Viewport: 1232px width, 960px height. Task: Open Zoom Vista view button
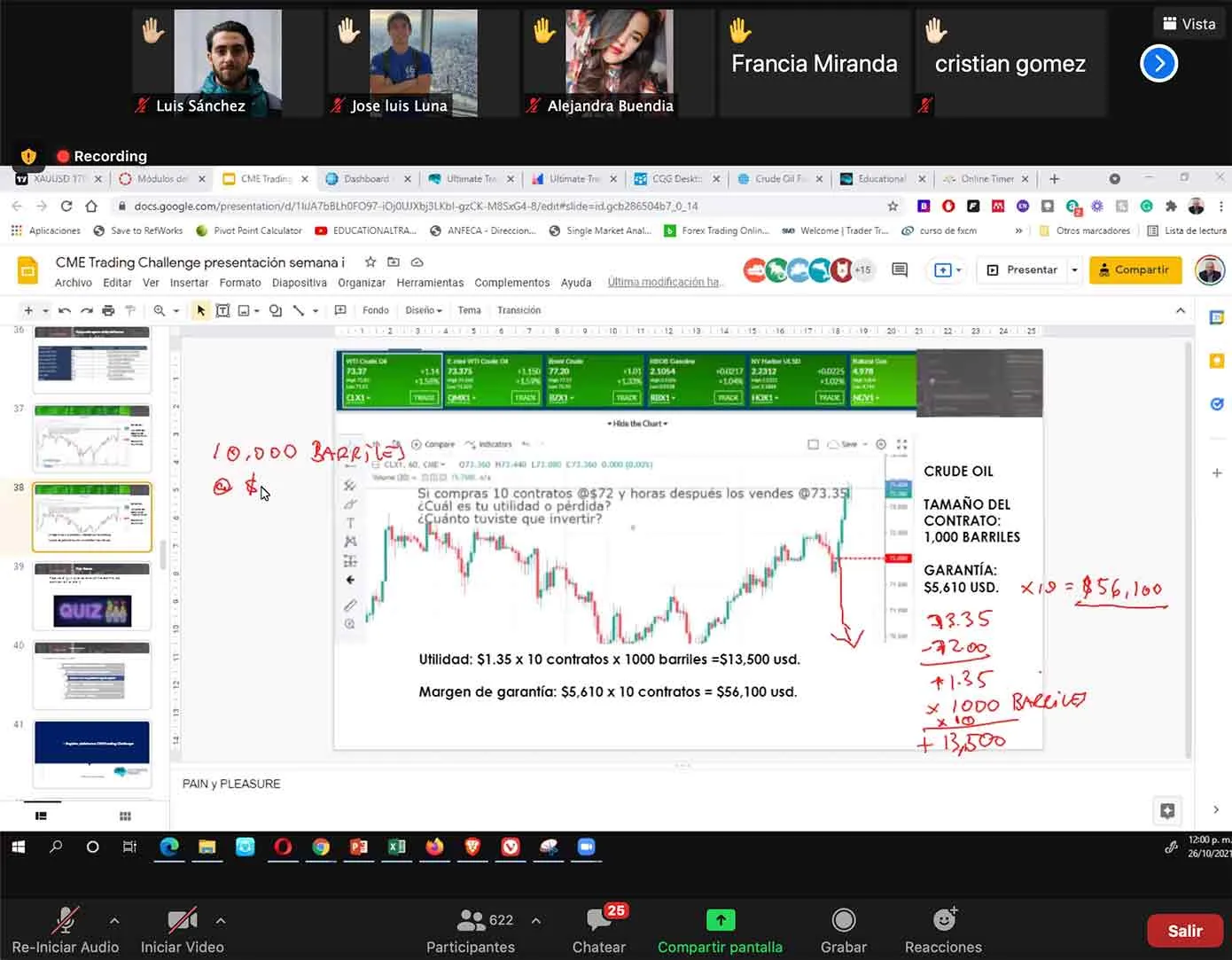tap(1189, 24)
